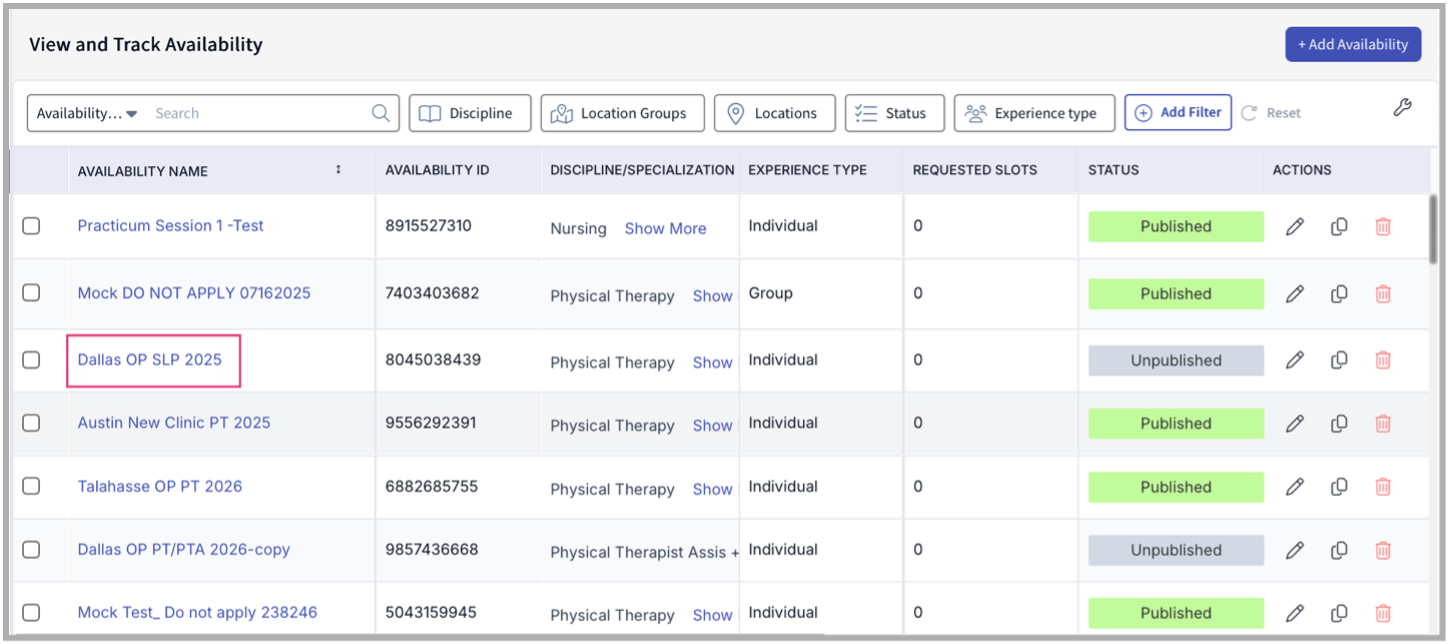
Task: Open the Austin New Clinic PT 2025 link
Action: [174, 423]
